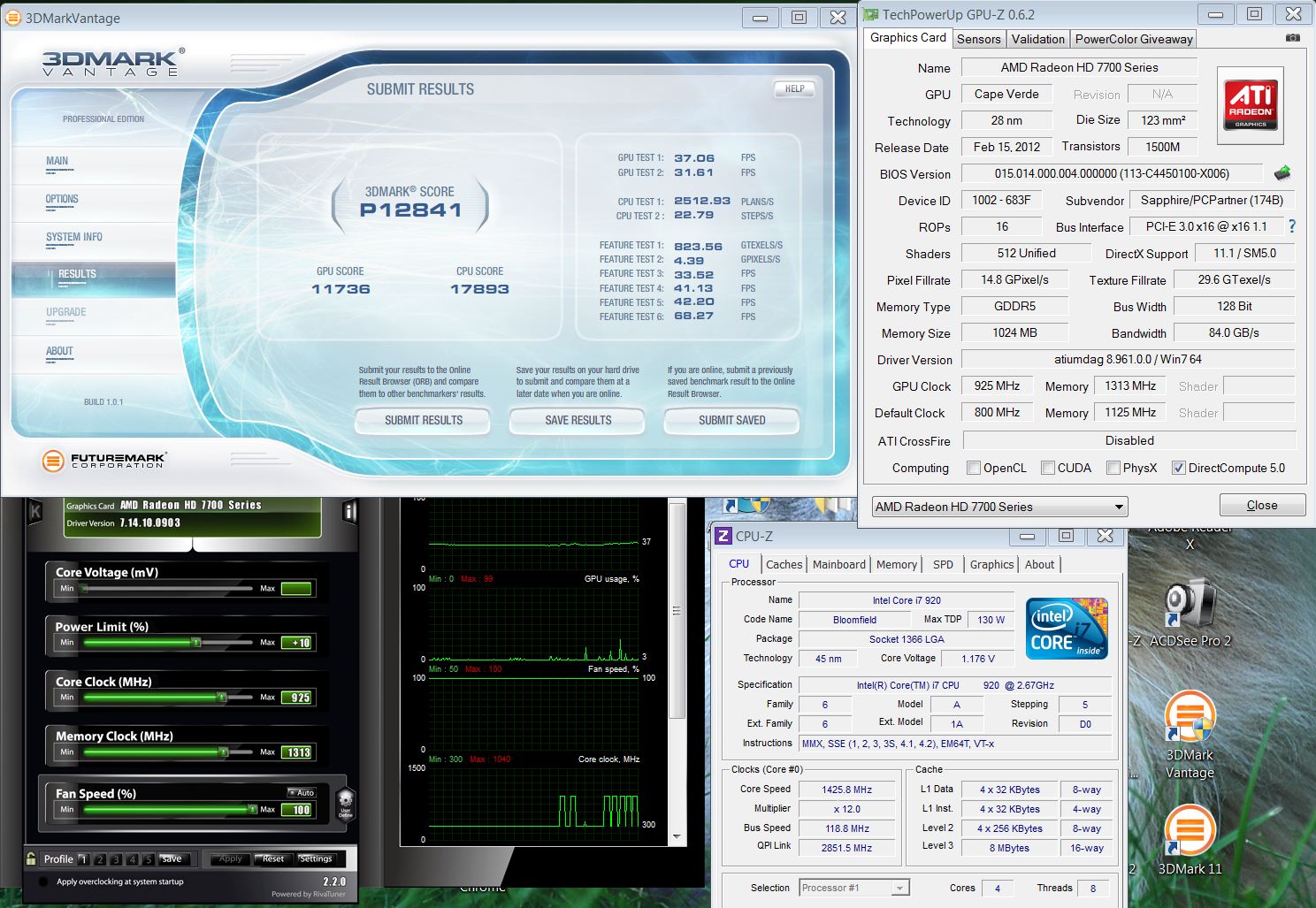
Task: Click the User Define fan gear icon
Action: coord(346,805)
